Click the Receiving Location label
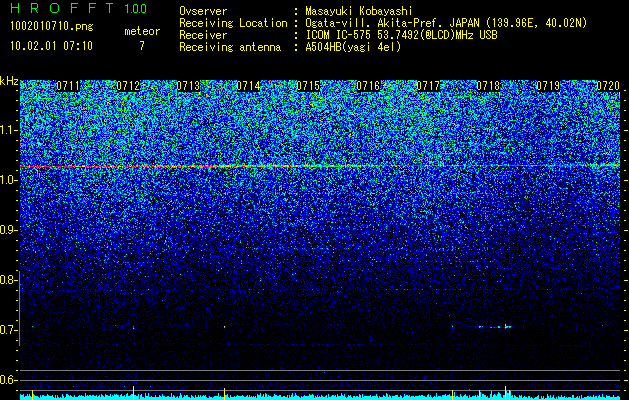 (x=233, y=23)
